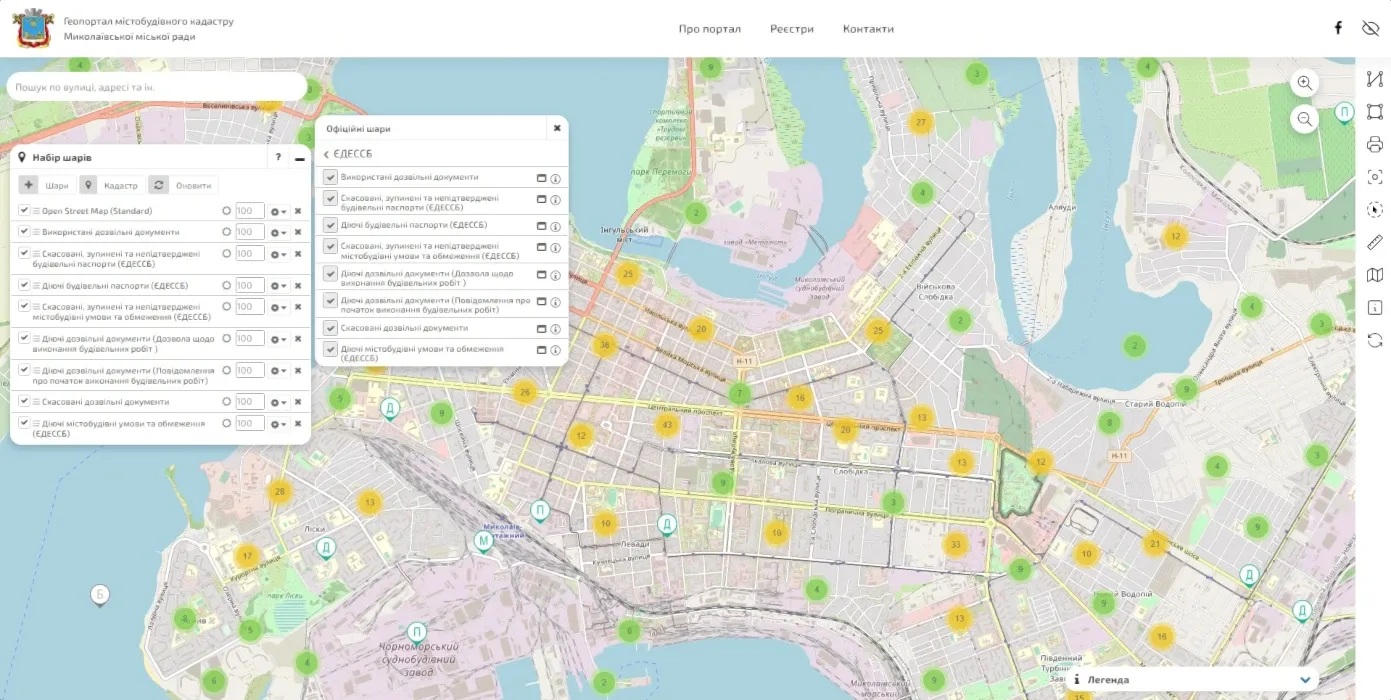Open the Facebook page icon

point(1338,28)
